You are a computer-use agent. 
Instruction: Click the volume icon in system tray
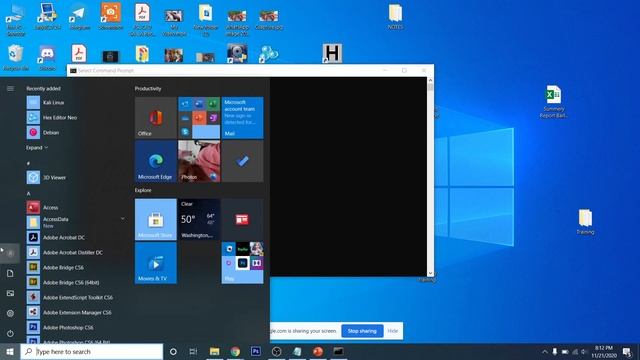[584, 351]
